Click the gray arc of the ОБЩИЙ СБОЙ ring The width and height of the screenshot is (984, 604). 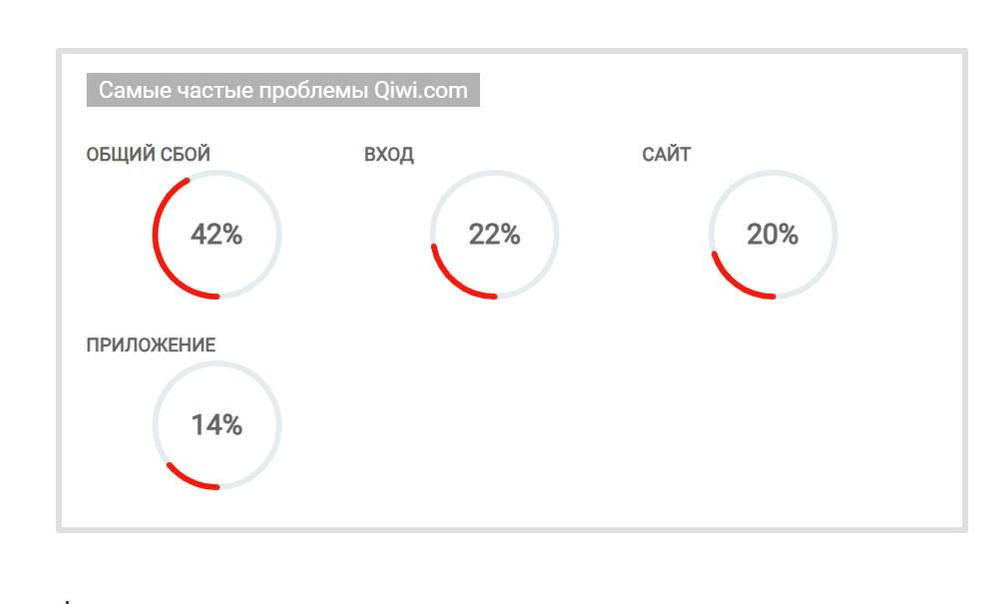(x=279, y=235)
